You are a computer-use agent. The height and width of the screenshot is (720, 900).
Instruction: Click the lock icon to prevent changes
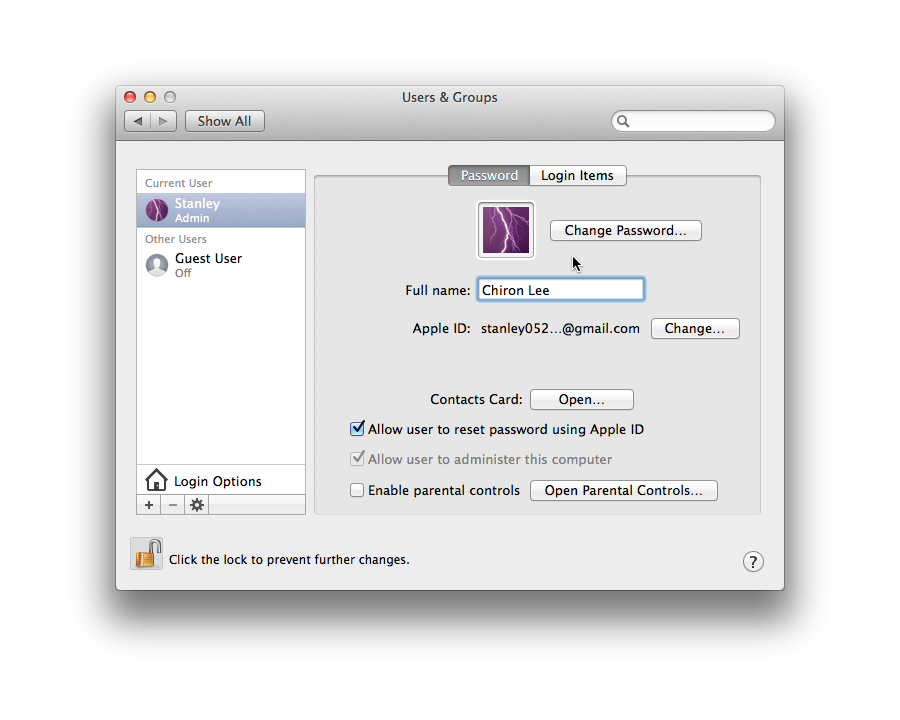[146, 554]
